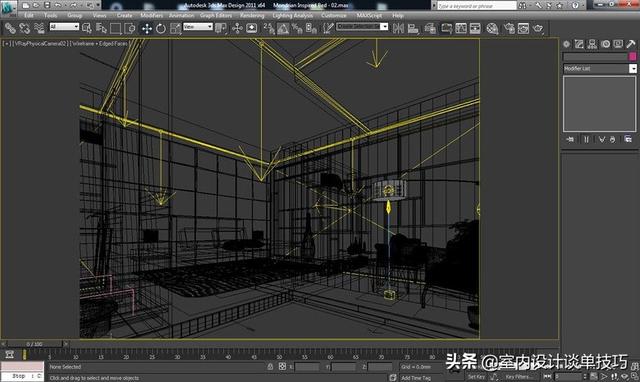Toggle Keyboard Shortcut Override
This screenshot has width=640, height=382.
pos(252,28)
